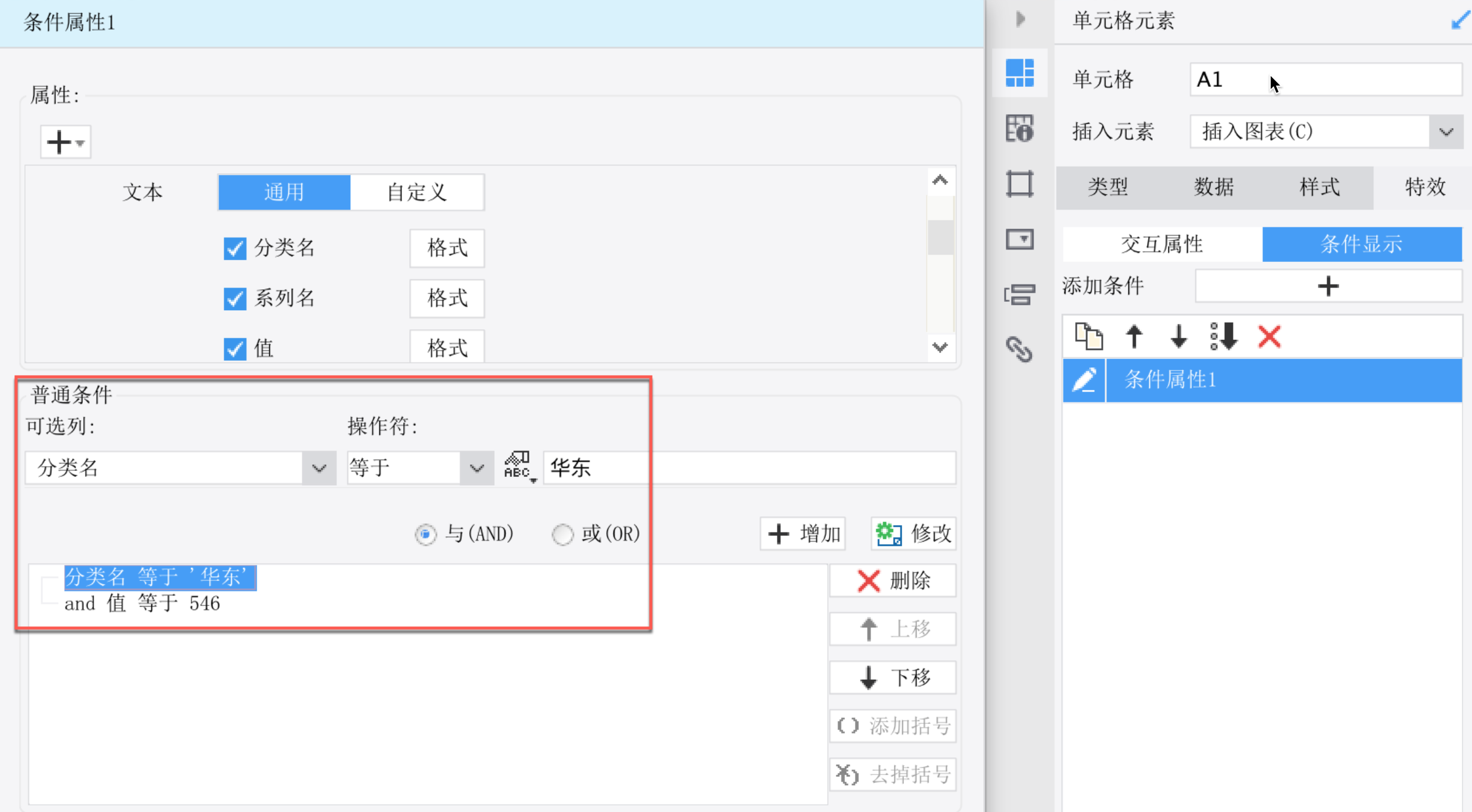Move condition up with the up arrow icon
The height and width of the screenshot is (812, 1472).
pos(1134,336)
